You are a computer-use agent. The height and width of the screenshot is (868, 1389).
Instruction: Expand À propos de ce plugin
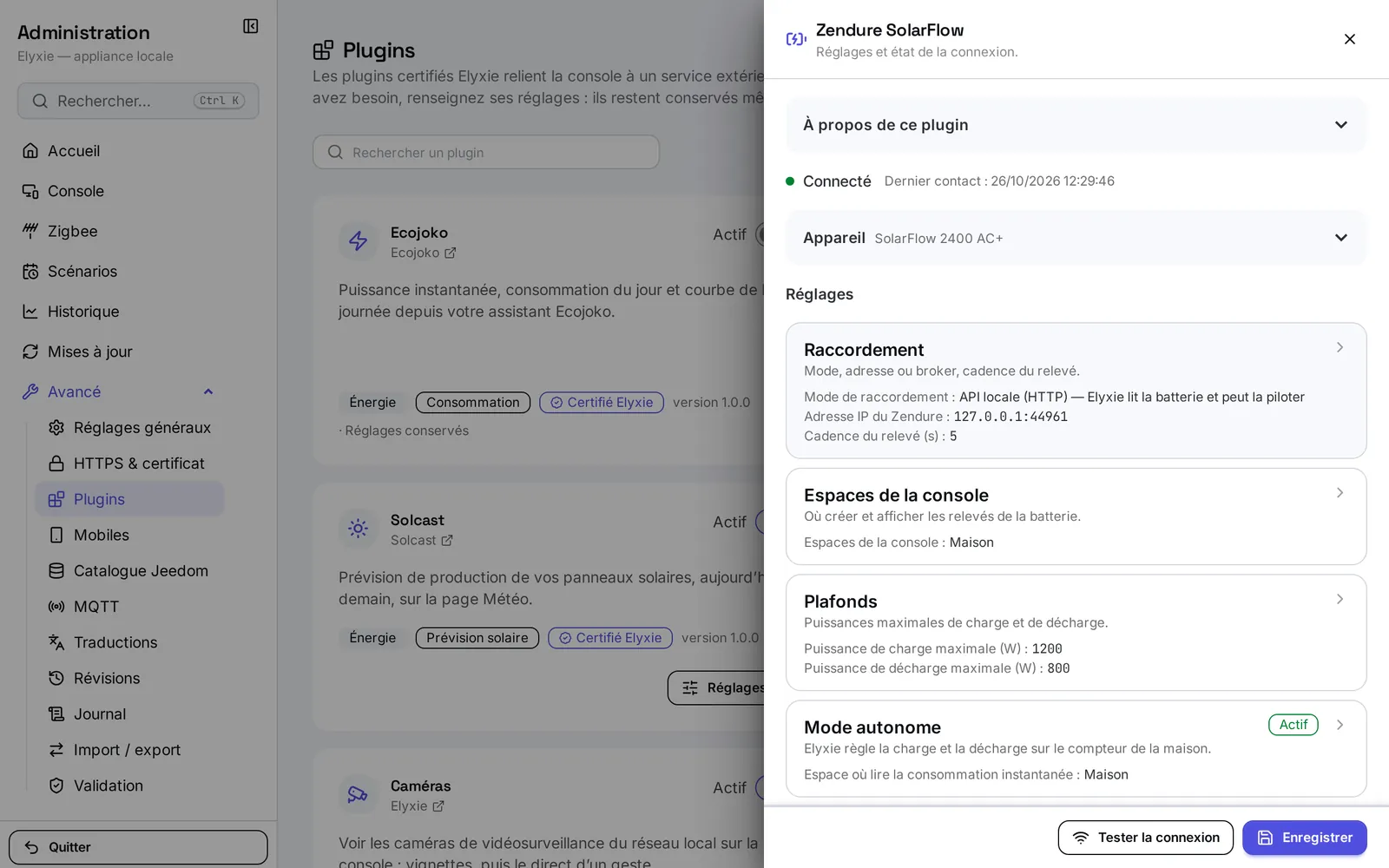coord(1076,125)
